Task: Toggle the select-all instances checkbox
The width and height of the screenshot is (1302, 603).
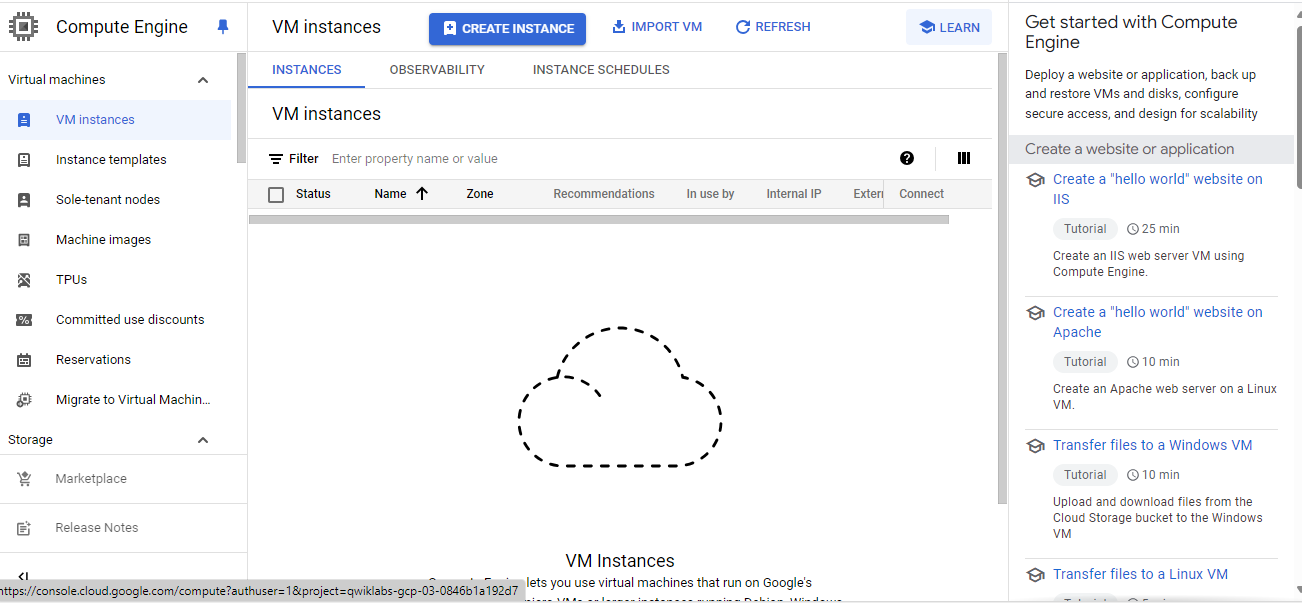Action: (276, 194)
